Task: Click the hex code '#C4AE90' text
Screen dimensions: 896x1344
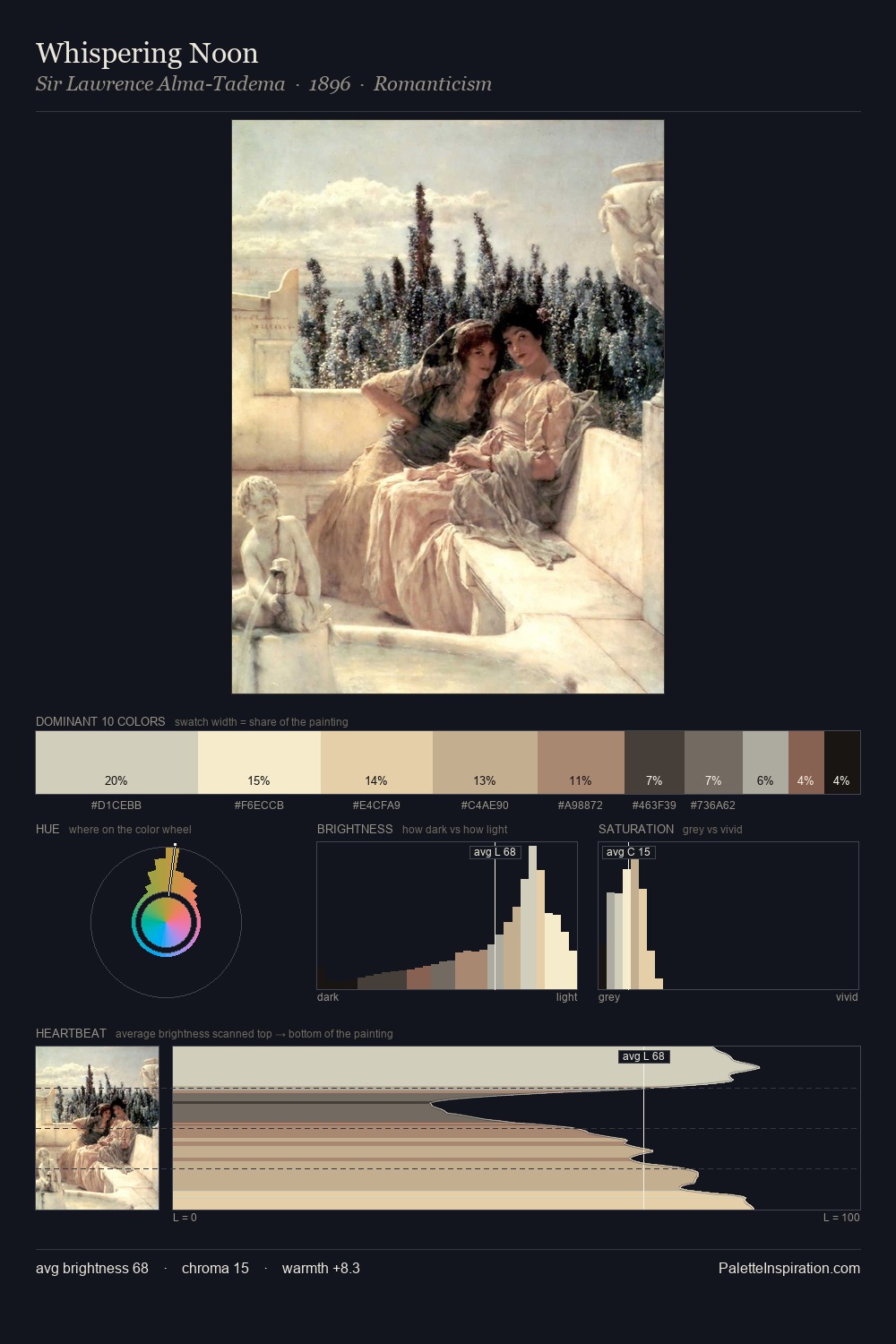Action: point(485,805)
